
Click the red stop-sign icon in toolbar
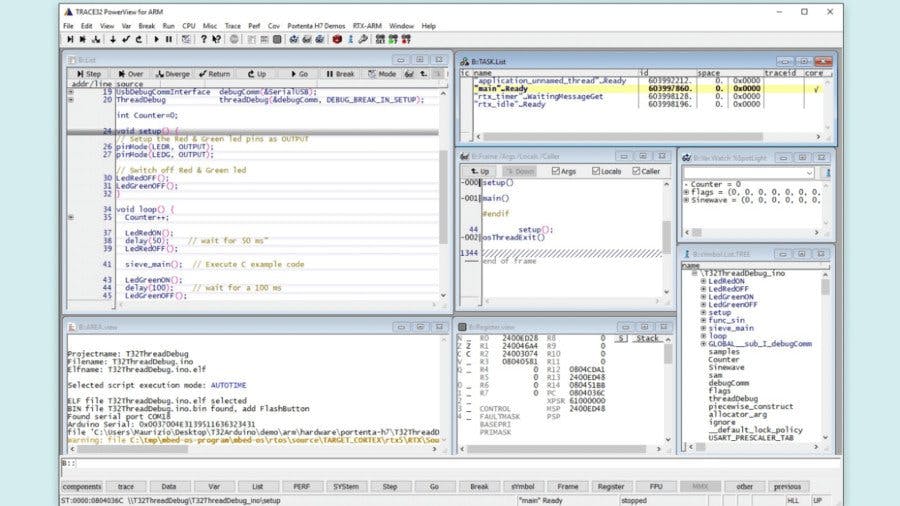pyautogui.click(x=337, y=40)
